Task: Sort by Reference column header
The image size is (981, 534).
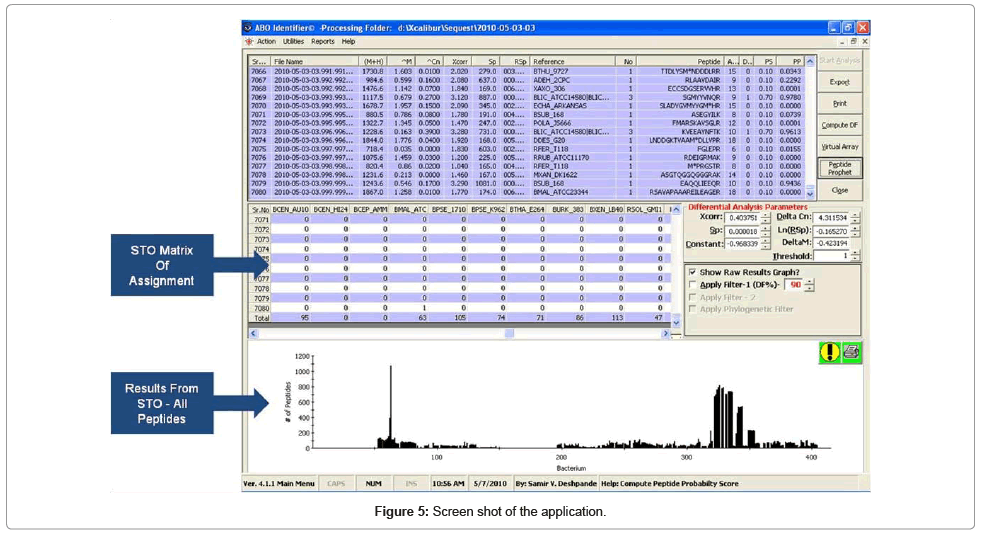Action: coord(572,61)
